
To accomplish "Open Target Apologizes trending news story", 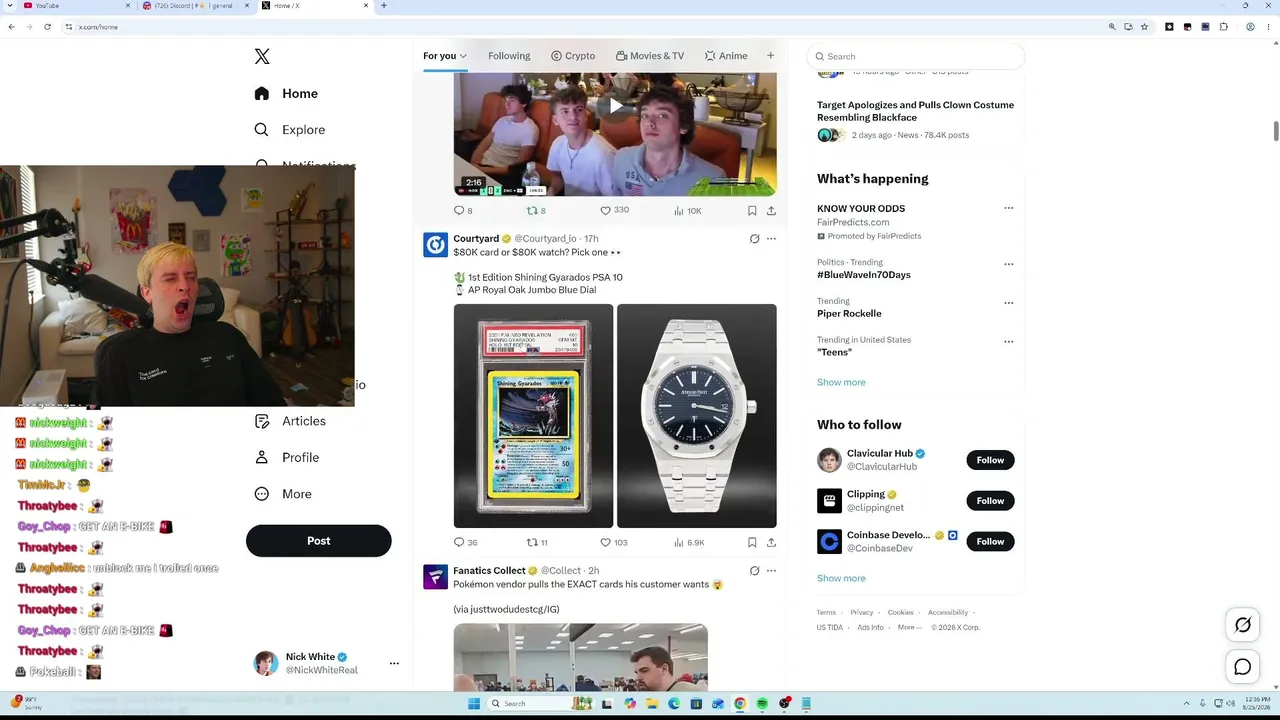I will pos(915,111).
